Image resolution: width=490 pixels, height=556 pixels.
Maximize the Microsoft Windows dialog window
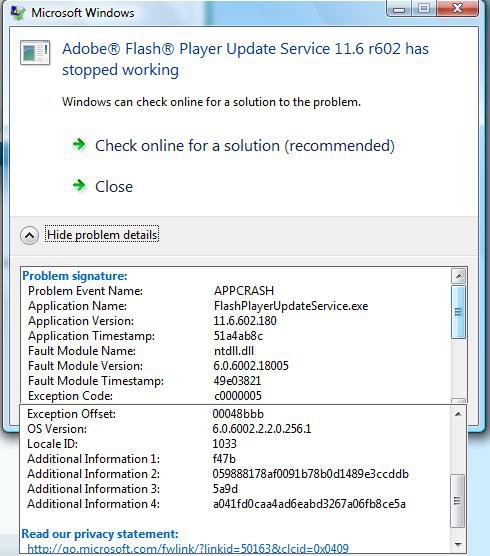click(x=424, y=9)
